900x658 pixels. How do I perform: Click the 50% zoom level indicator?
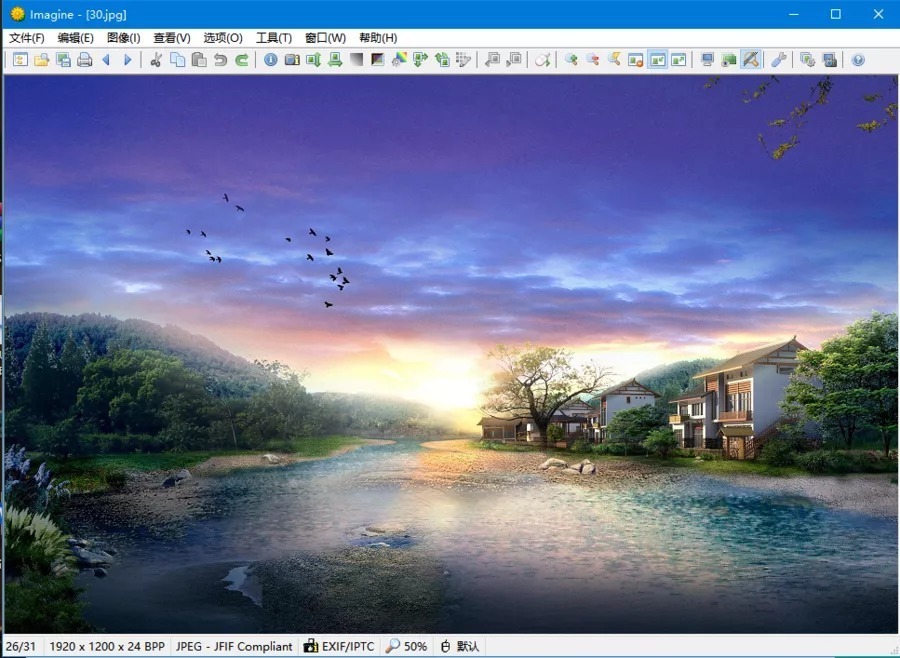click(x=407, y=647)
